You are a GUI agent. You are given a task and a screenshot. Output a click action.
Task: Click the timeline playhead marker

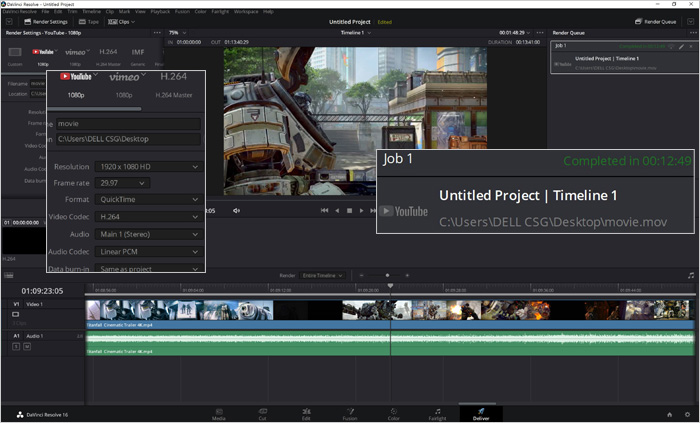[390, 286]
